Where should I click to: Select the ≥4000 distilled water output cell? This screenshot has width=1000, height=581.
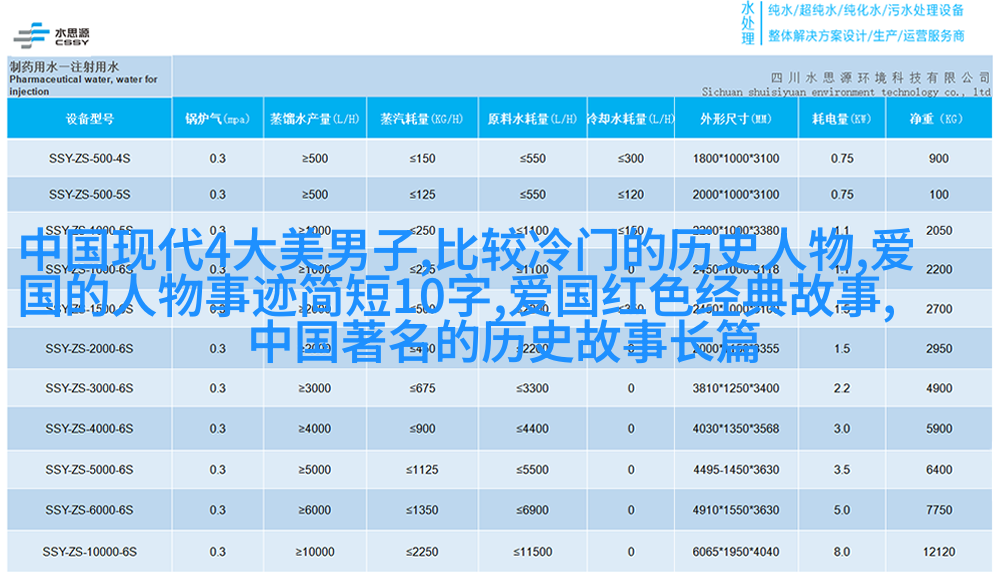point(315,429)
